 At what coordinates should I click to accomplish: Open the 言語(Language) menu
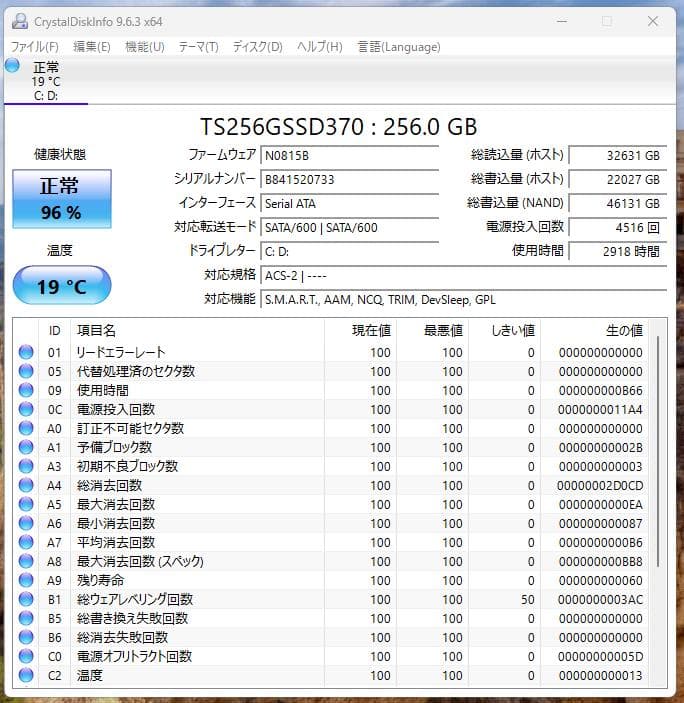[x=399, y=47]
